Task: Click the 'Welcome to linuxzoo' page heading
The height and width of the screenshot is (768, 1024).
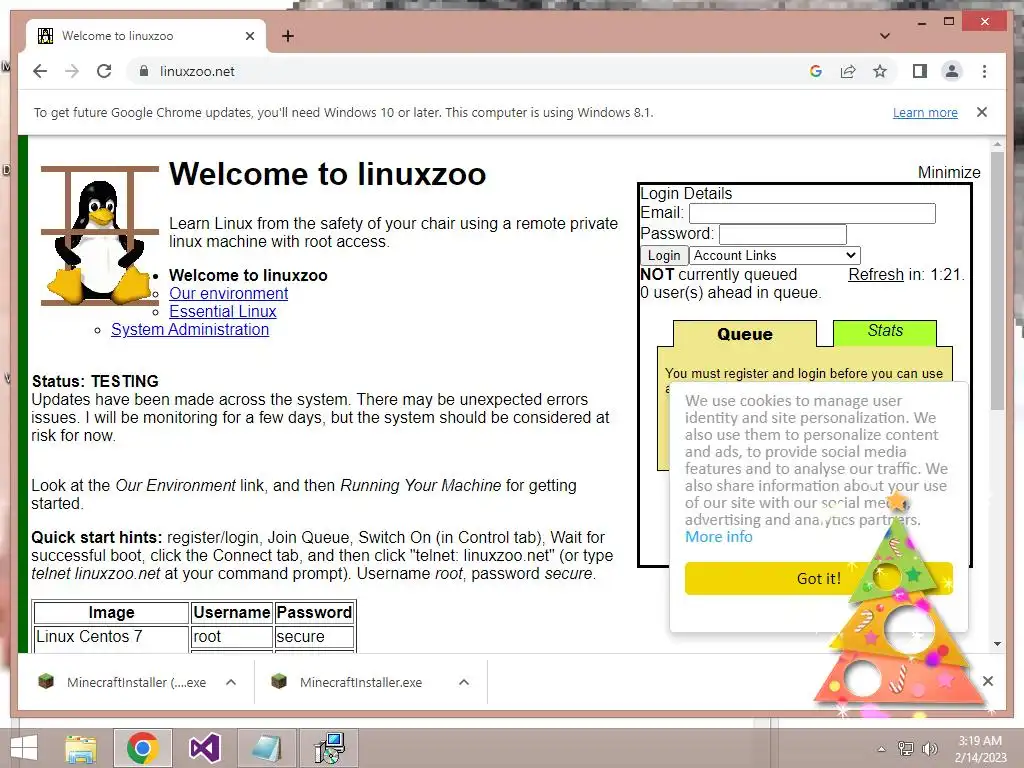Action: click(x=327, y=174)
